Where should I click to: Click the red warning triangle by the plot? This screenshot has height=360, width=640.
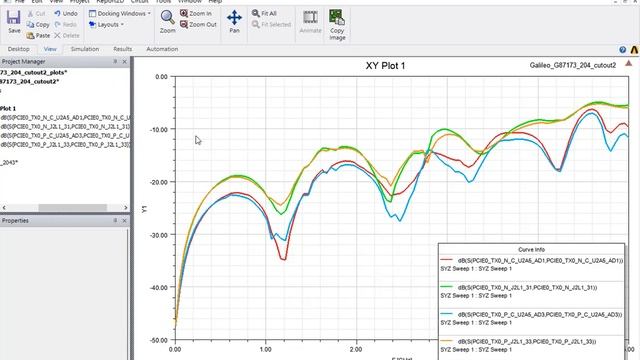point(629,63)
